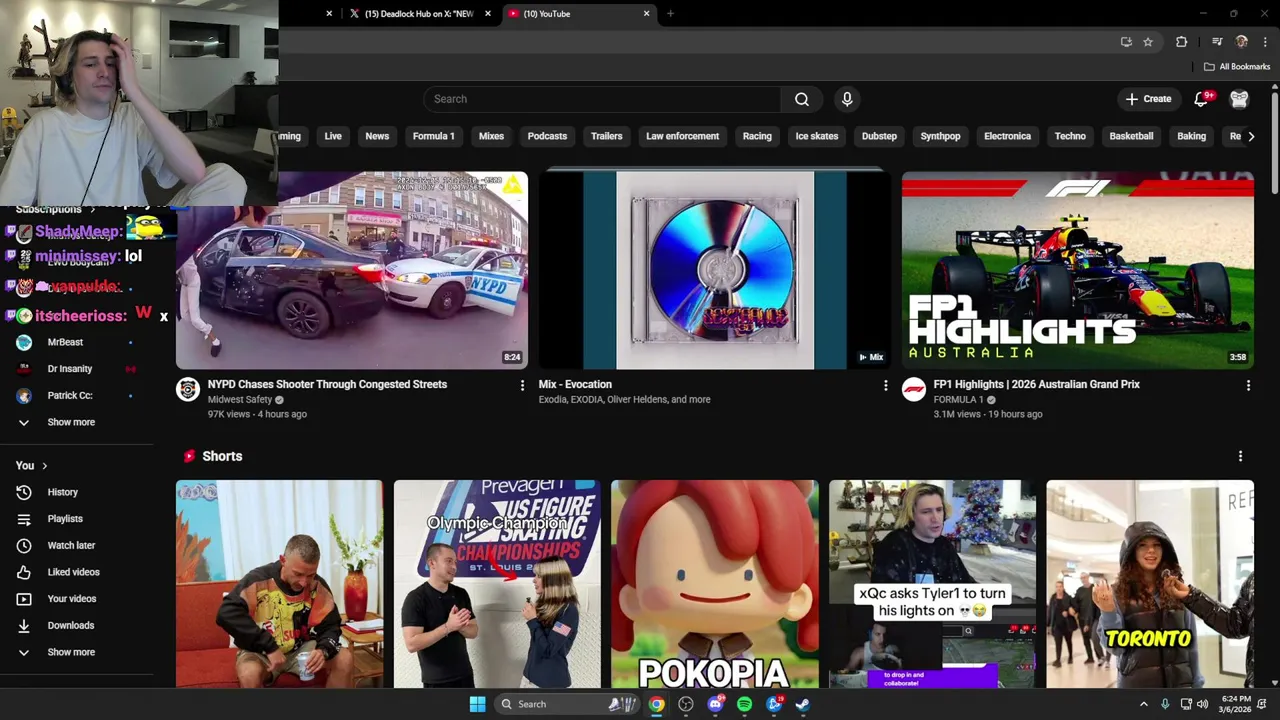Click the Create button
This screenshot has width=1280, height=720.
(x=1148, y=99)
